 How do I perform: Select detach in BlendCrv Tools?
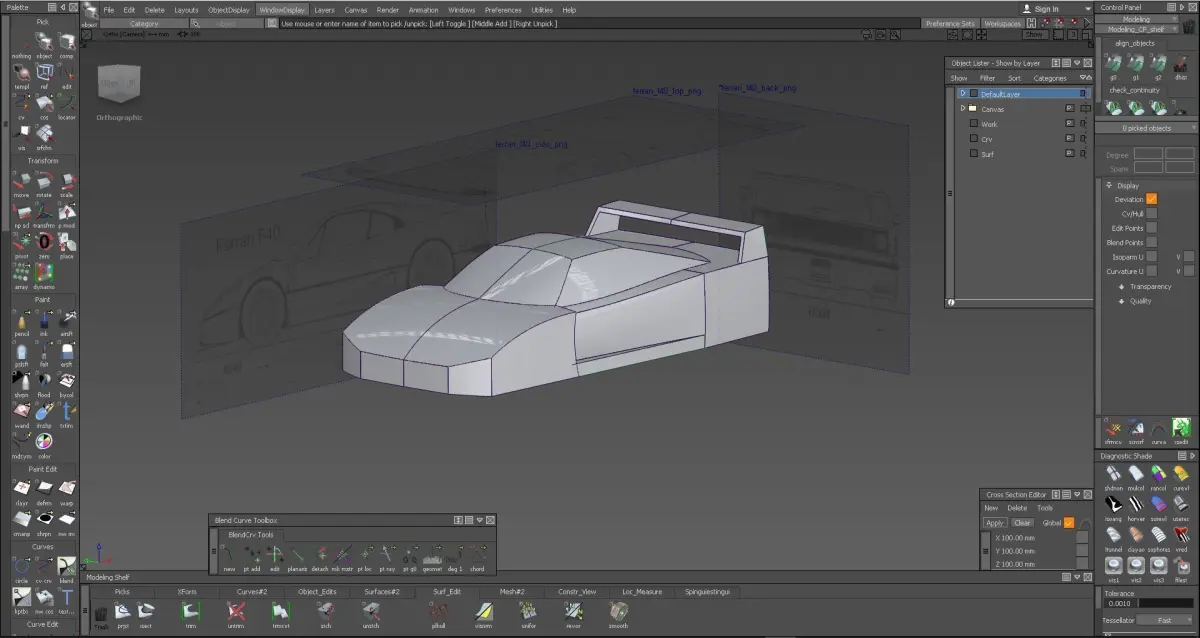point(320,558)
